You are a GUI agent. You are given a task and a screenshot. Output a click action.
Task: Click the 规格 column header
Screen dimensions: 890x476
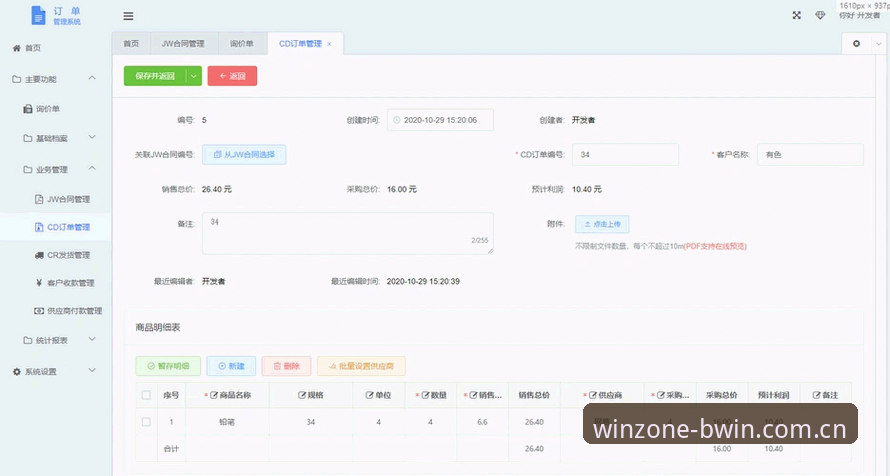pyautogui.click(x=310, y=395)
